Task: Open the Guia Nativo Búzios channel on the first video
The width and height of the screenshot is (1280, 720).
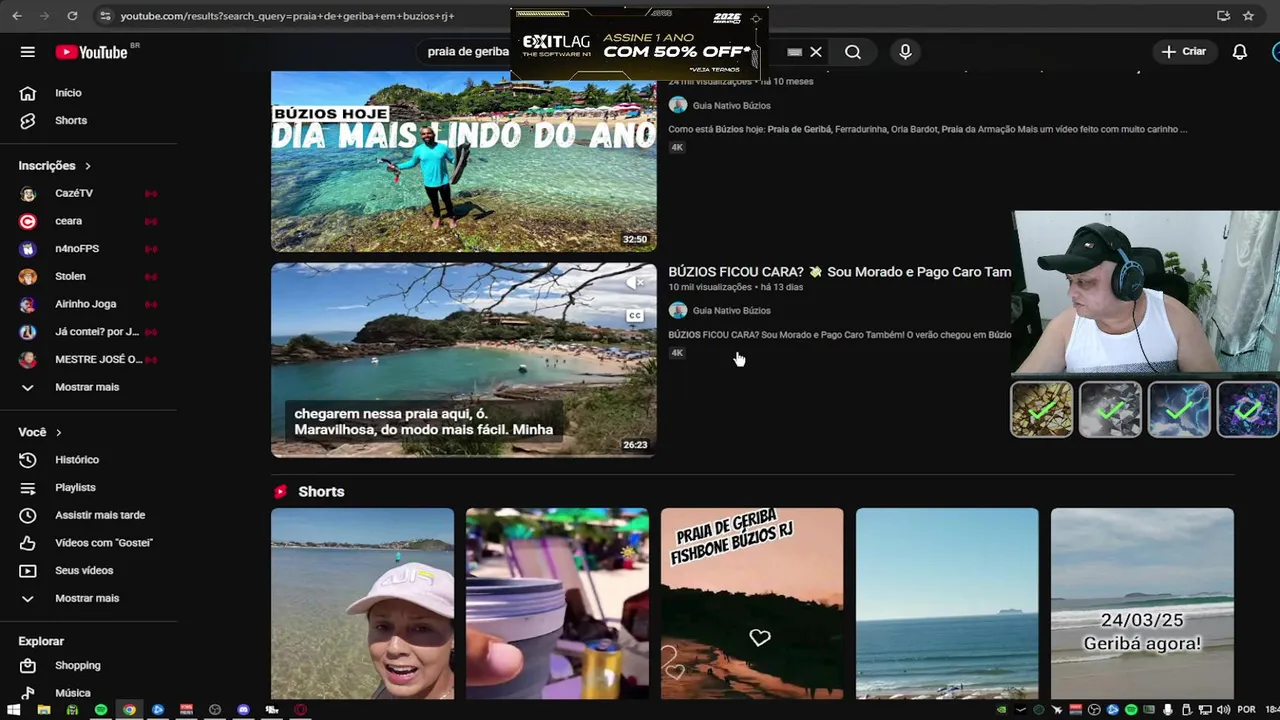Action: [x=731, y=105]
